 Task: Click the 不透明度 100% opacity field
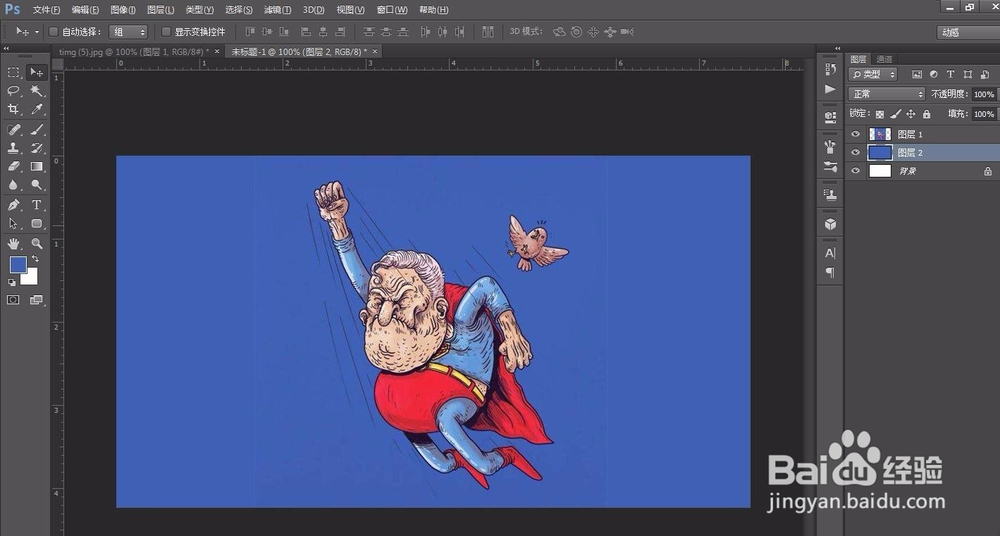(984, 94)
